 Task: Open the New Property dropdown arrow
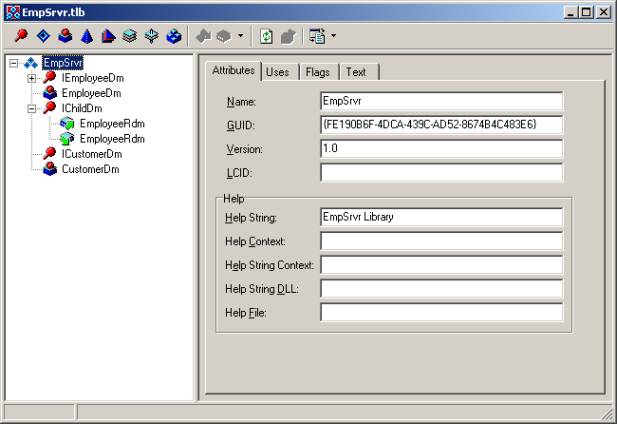(239, 36)
